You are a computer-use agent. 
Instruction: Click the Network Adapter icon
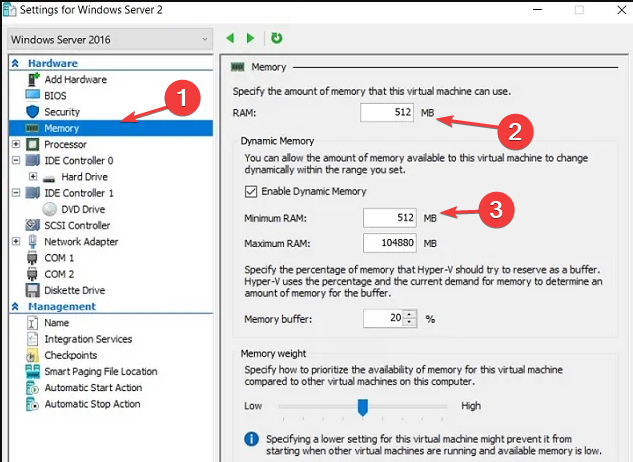(x=33, y=242)
